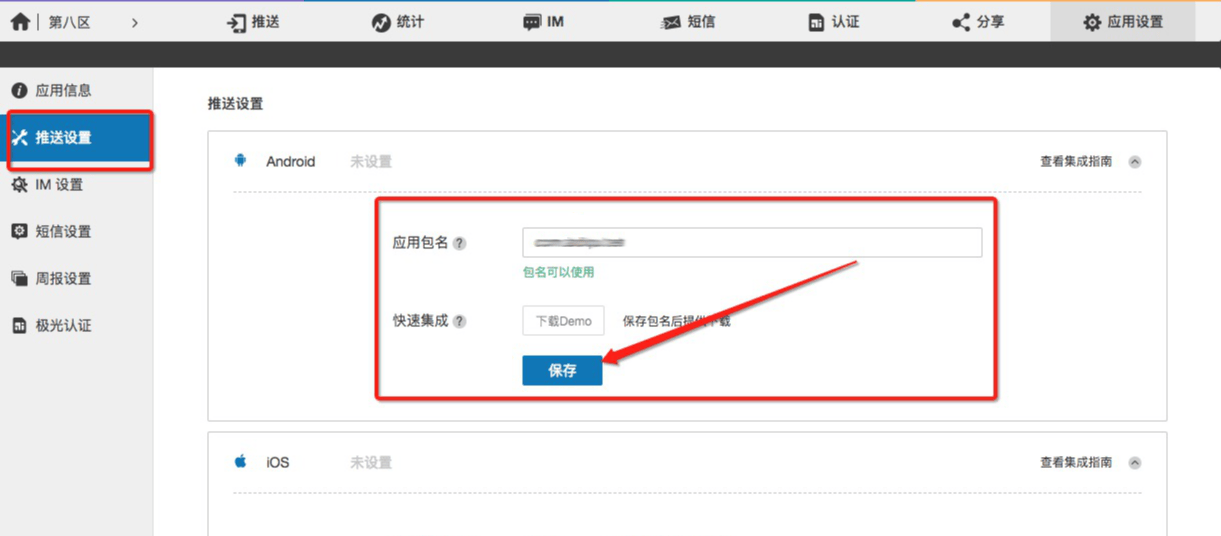Click the 应用包名 text input field

pos(751,243)
